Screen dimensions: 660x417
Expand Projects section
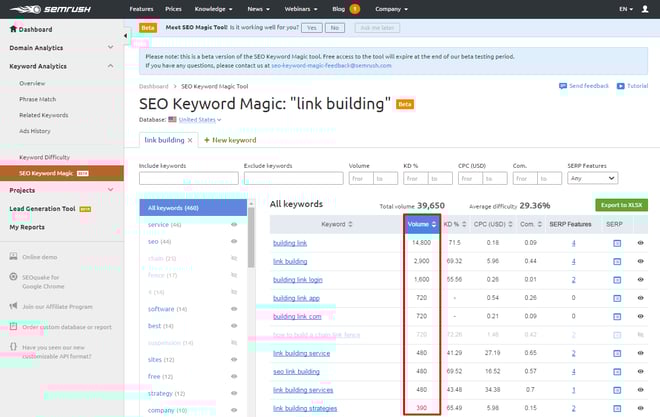coord(110,190)
